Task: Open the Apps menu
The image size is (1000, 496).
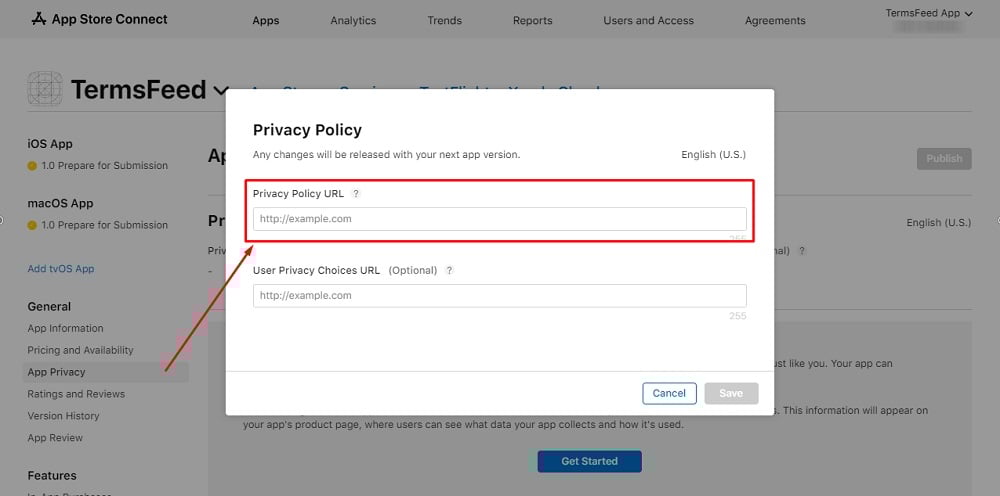Action: [x=266, y=20]
